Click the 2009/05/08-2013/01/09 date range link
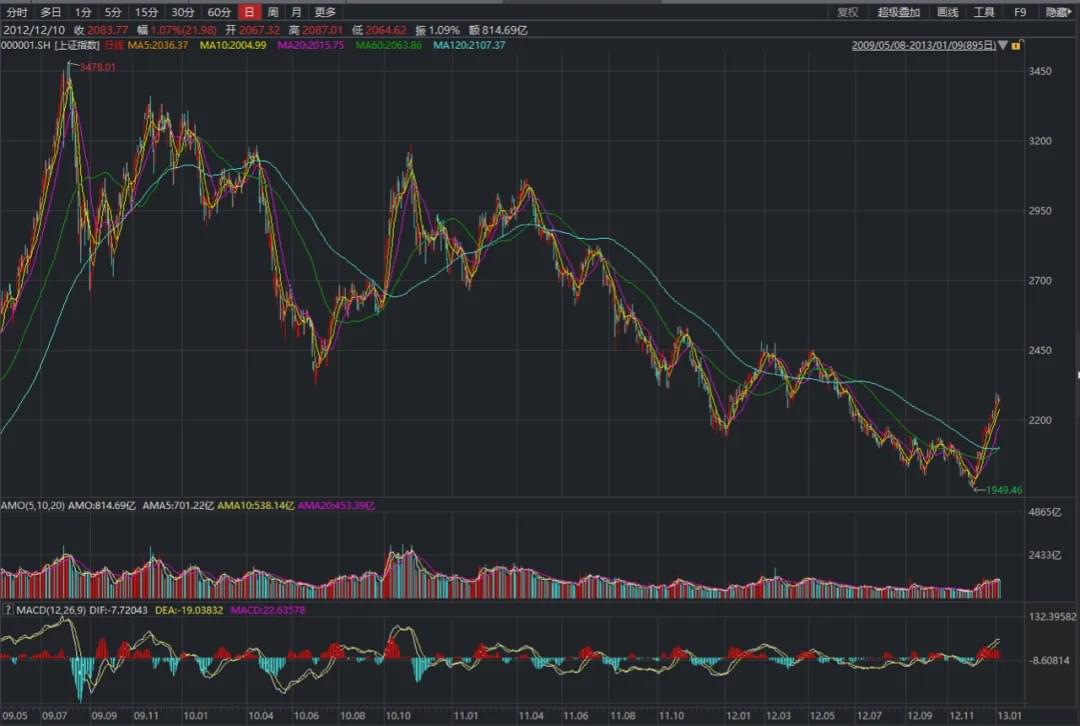The height and width of the screenshot is (726, 1080). 924,45
